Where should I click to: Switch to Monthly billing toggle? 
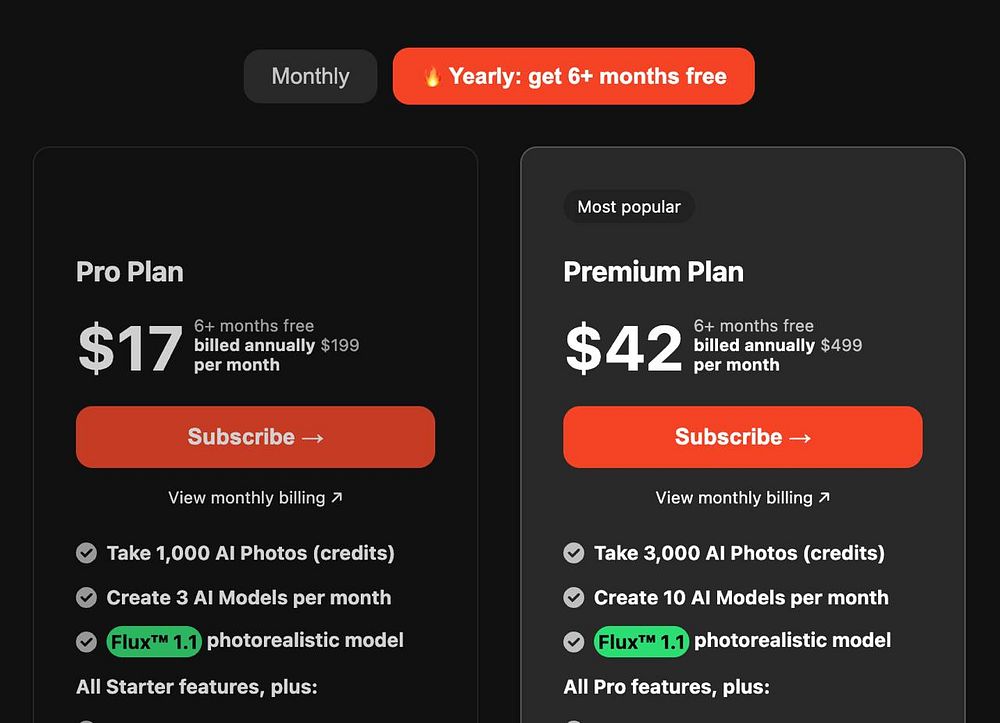point(310,76)
